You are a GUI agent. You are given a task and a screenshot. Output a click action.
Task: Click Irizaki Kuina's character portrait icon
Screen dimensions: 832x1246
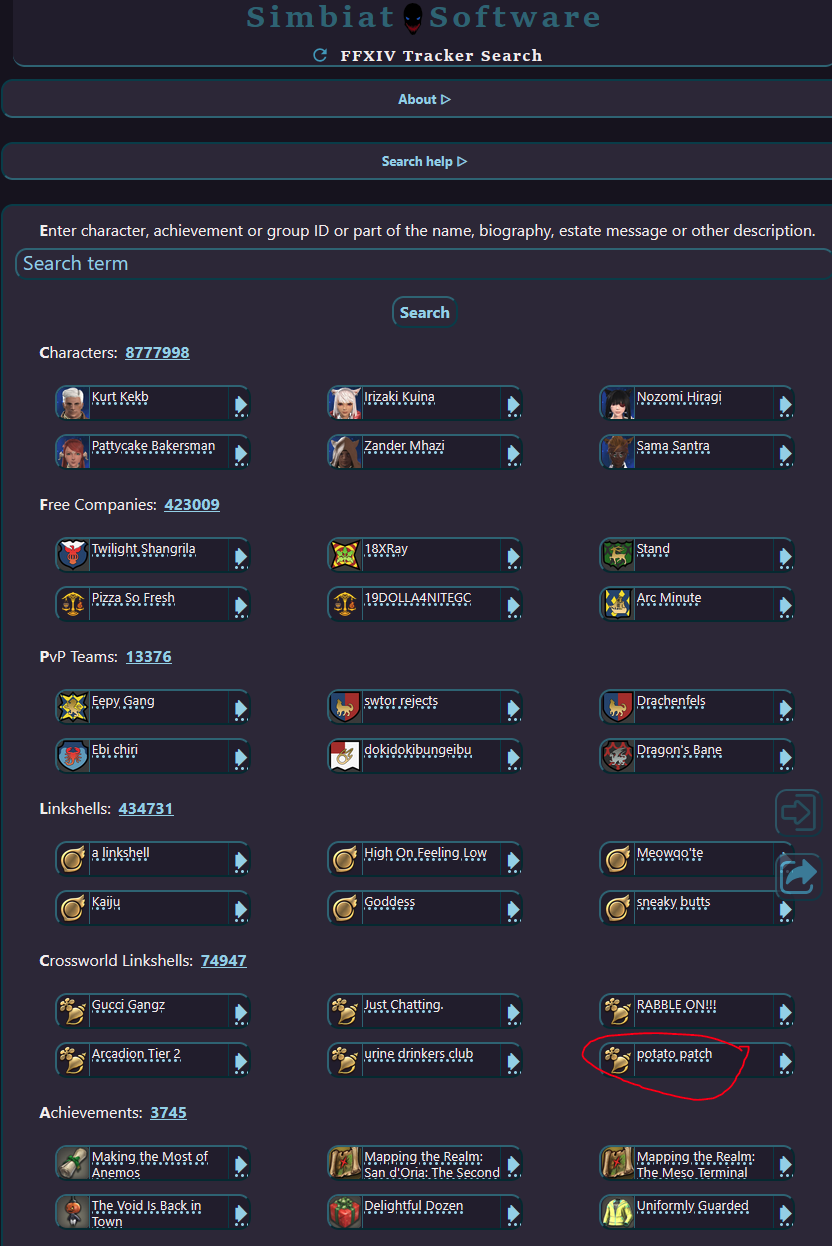point(345,403)
